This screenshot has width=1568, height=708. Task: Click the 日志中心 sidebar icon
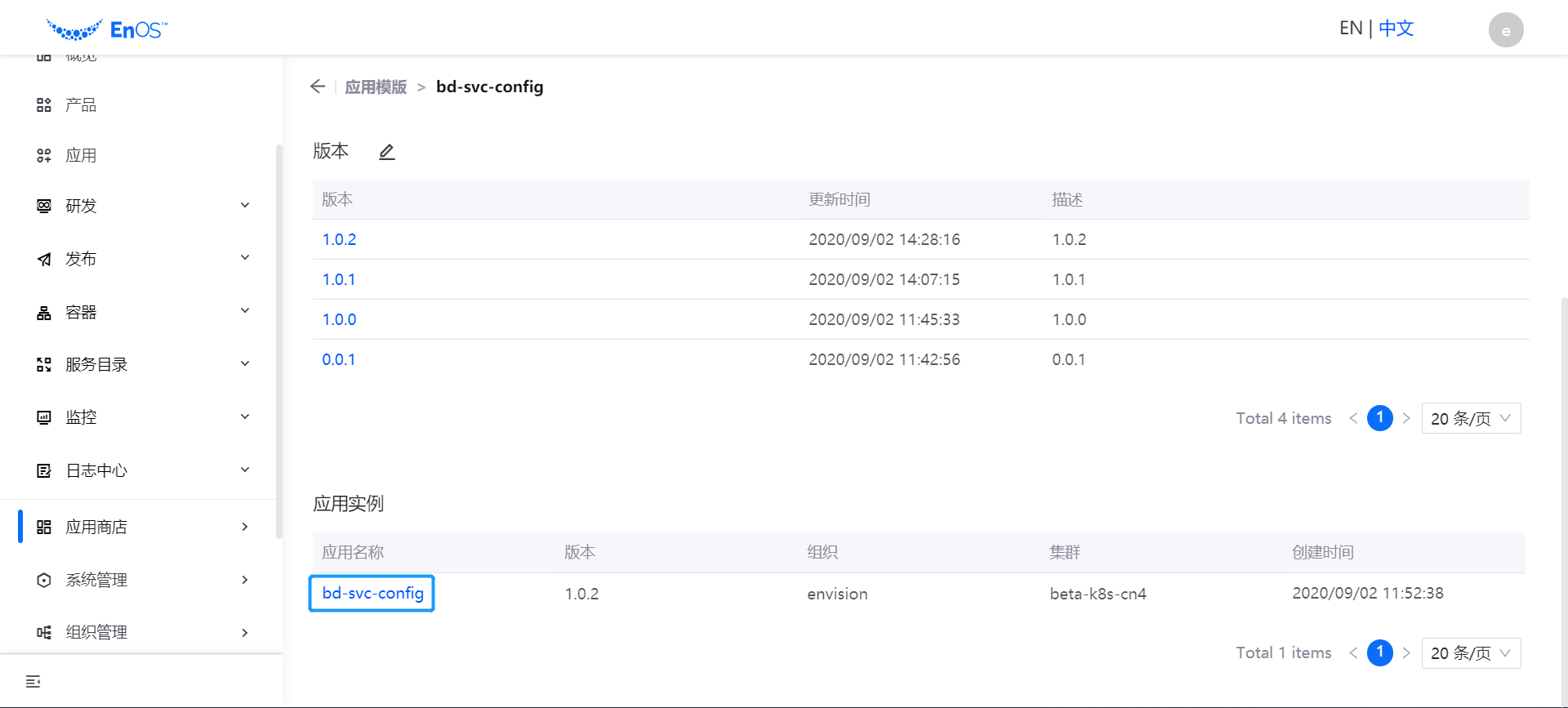44,470
